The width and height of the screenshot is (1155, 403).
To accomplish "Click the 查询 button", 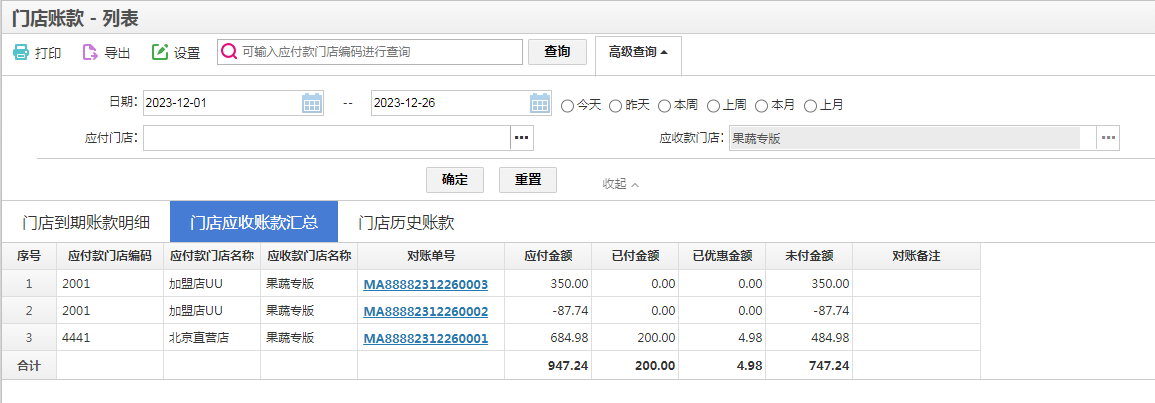I will click(x=558, y=52).
